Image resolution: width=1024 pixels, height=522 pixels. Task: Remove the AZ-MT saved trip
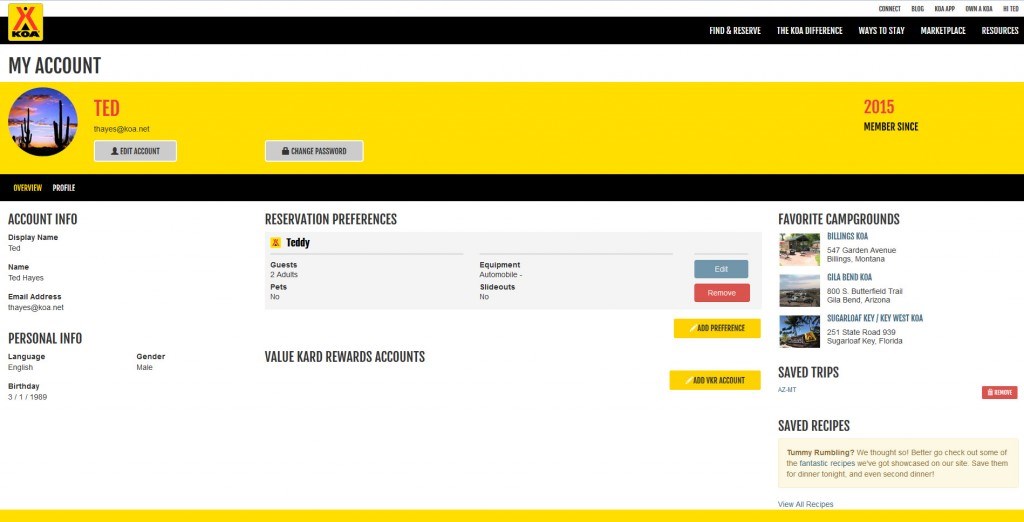point(999,392)
